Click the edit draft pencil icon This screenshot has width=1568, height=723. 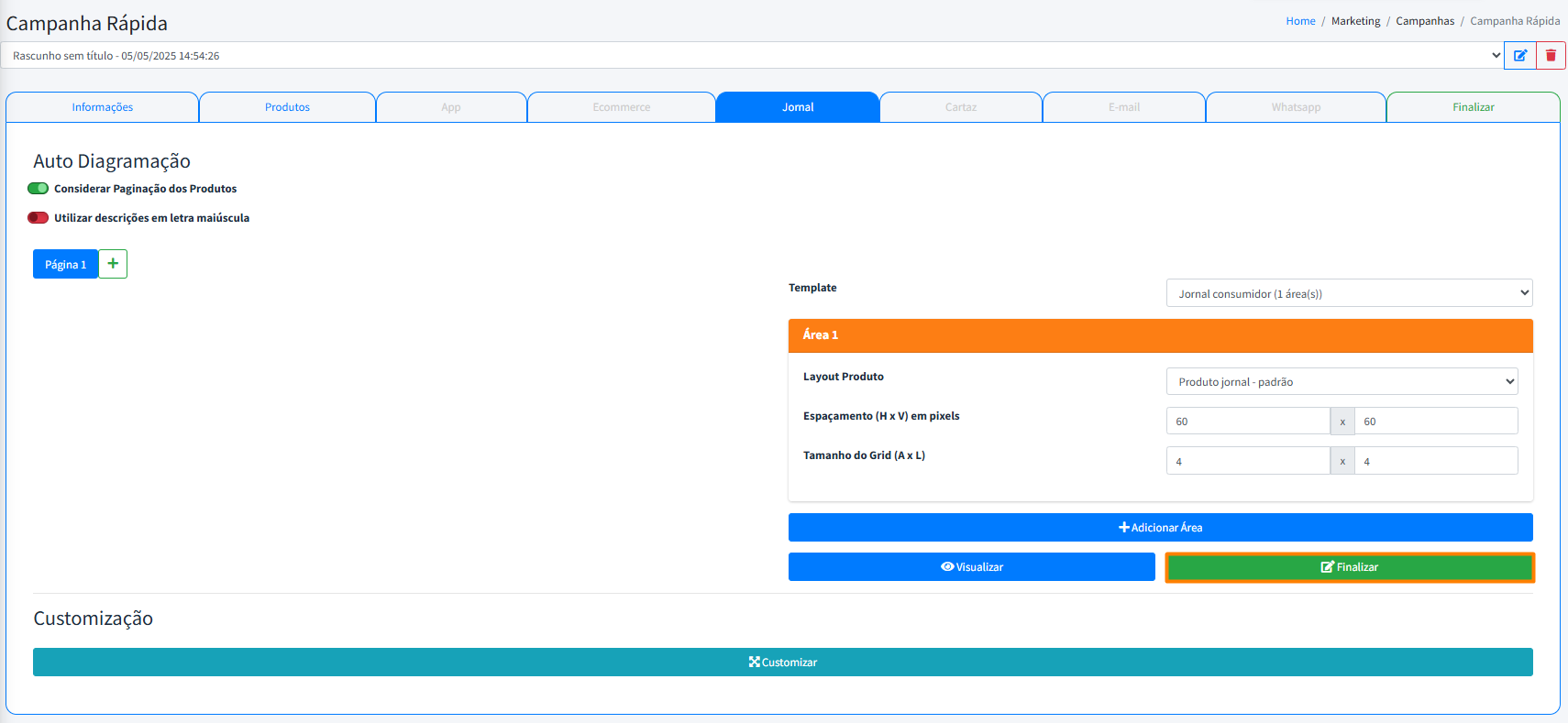pyautogui.click(x=1519, y=55)
